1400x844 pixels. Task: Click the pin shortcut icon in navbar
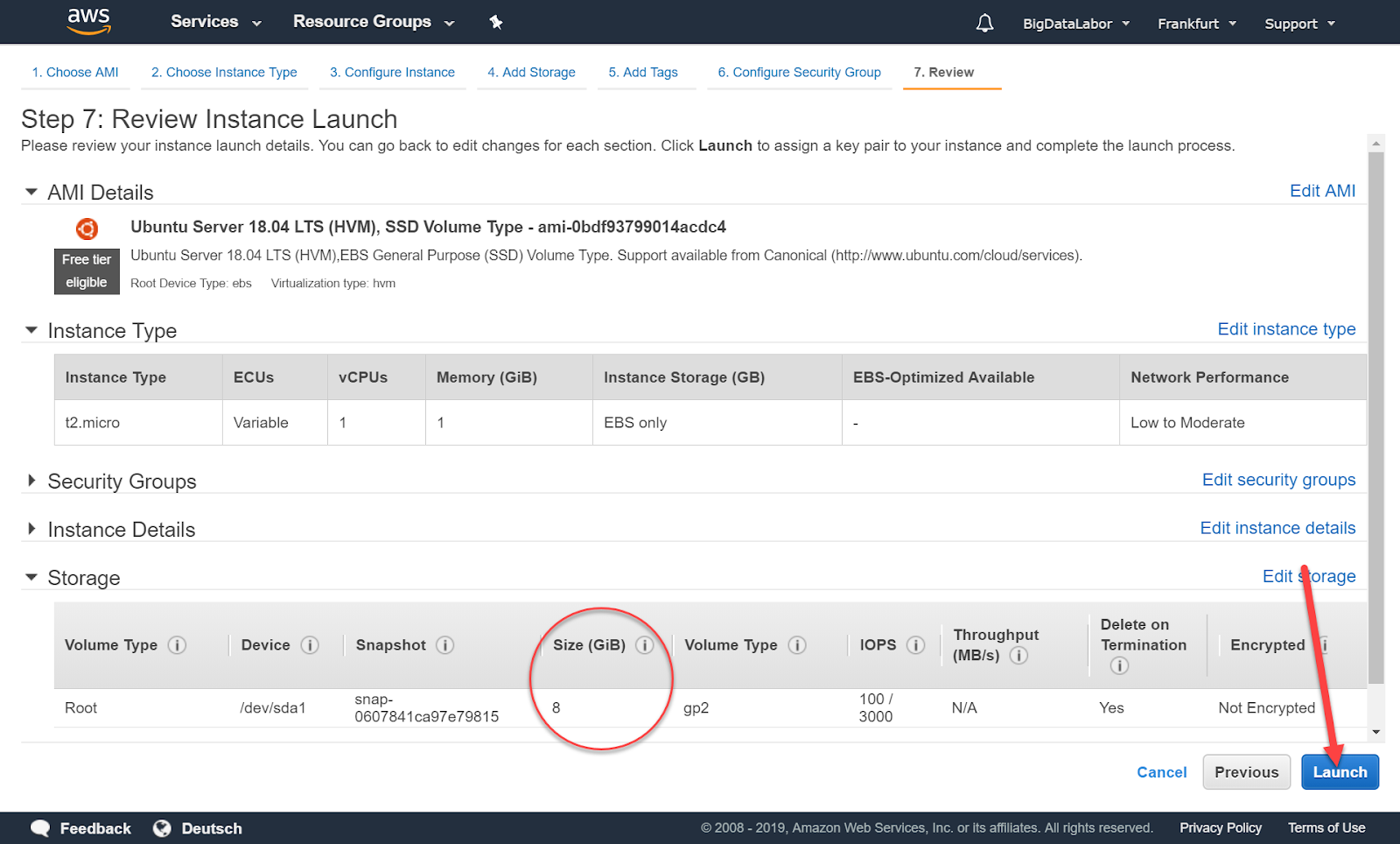(496, 22)
